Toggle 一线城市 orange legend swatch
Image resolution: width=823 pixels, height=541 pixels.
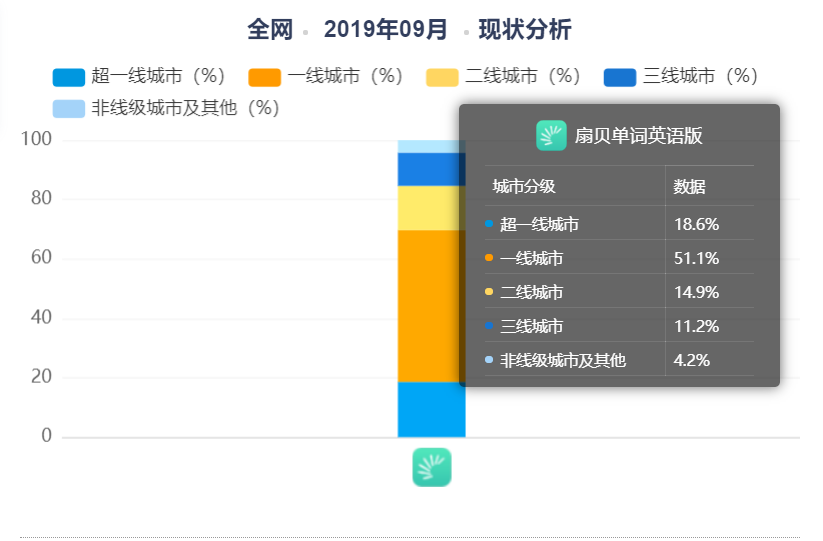click(x=265, y=77)
